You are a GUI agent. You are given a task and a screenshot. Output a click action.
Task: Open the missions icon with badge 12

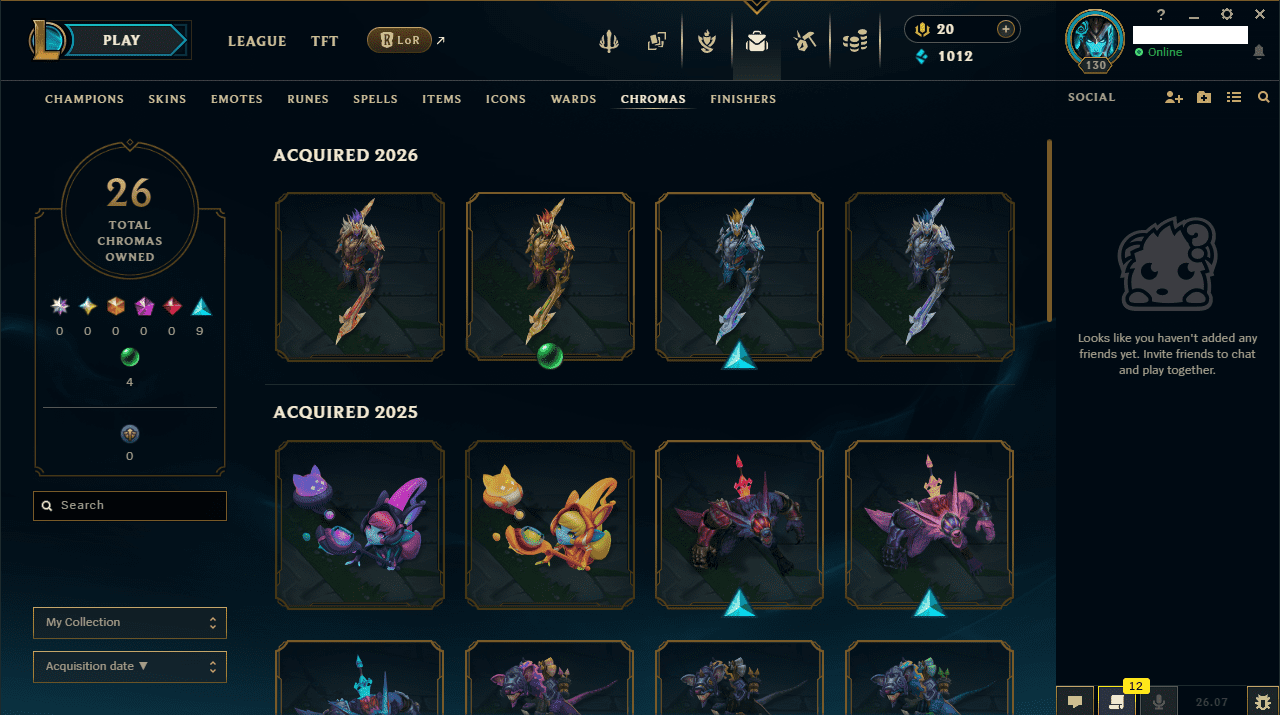pos(1117,701)
